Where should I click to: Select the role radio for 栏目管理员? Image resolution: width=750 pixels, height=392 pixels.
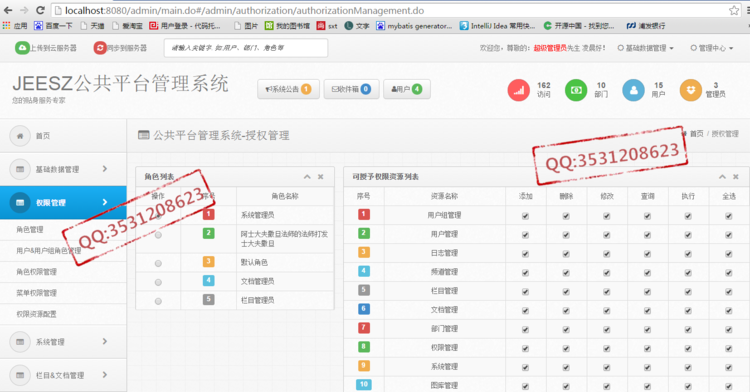coord(158,301)
